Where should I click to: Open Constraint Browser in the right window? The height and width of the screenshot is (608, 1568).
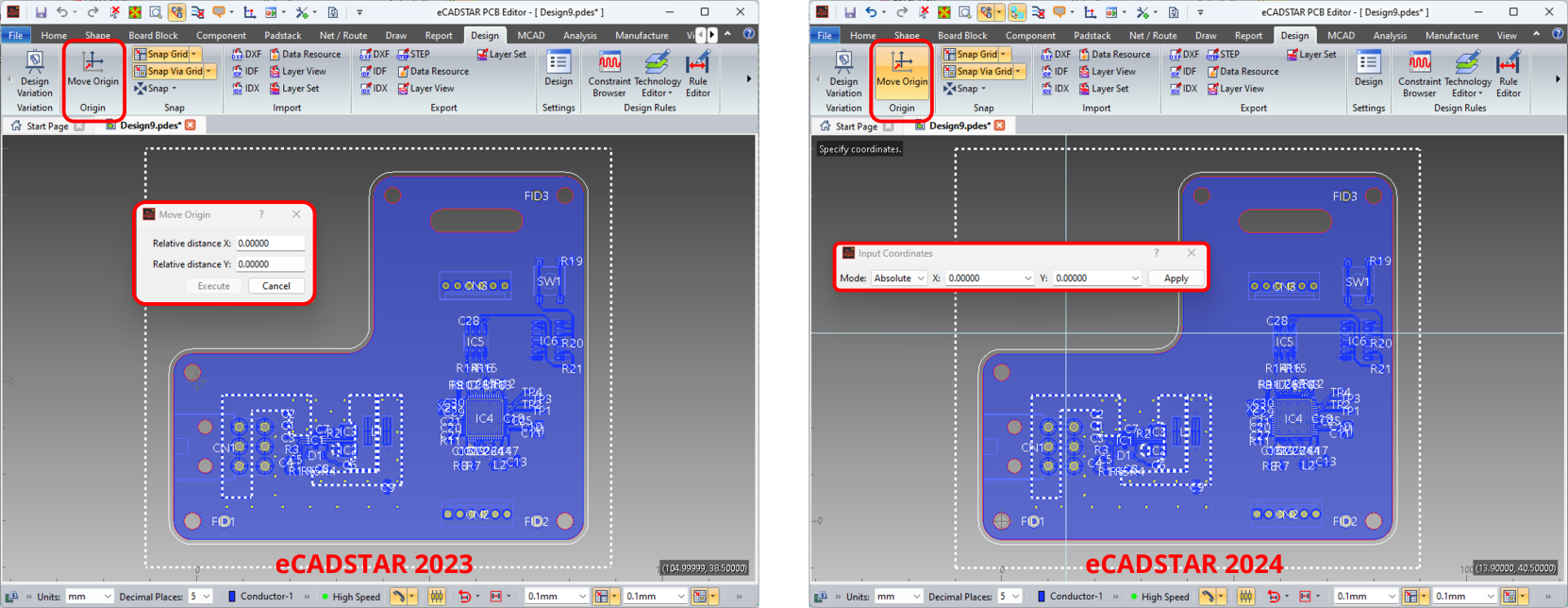[x=1418, y=74]
